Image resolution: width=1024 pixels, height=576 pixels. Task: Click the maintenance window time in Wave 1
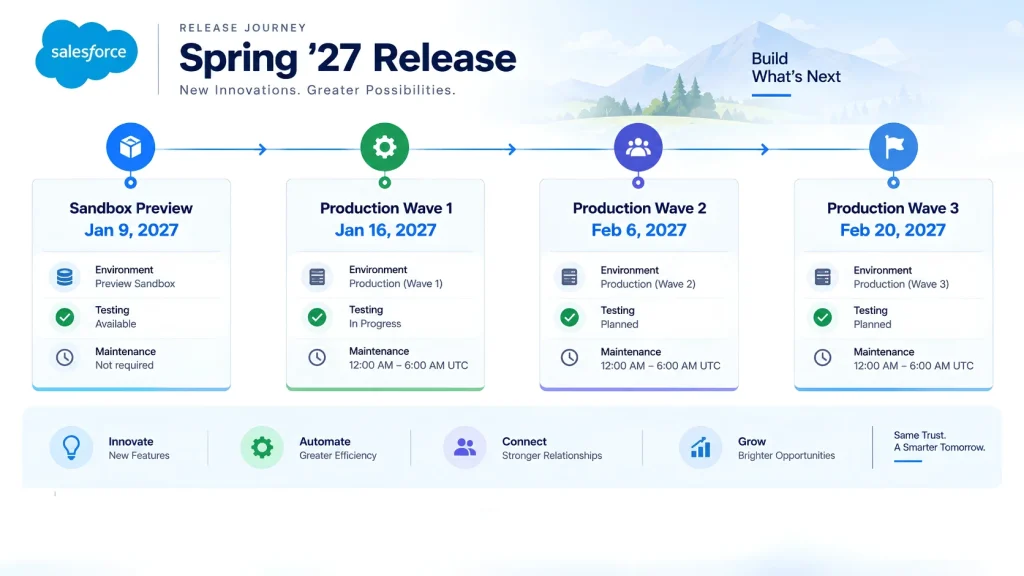click(408, 365)
